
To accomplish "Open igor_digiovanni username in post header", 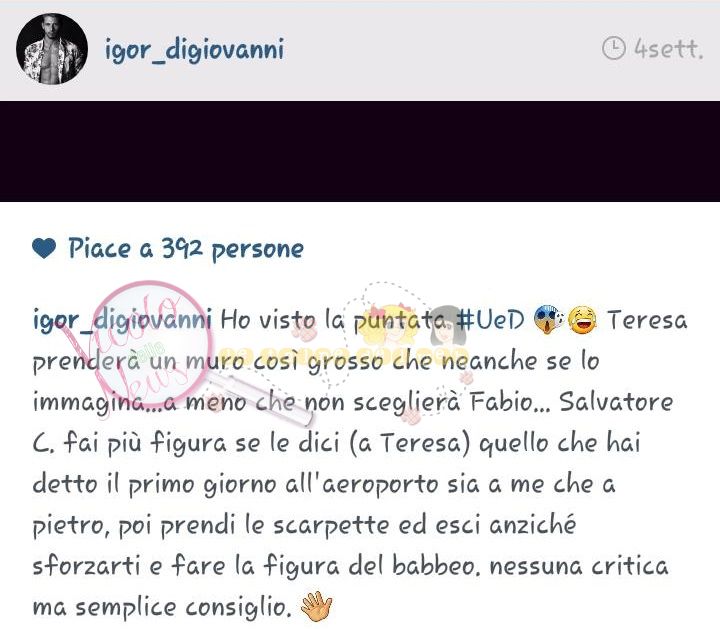I will click(x=195, y=50).
